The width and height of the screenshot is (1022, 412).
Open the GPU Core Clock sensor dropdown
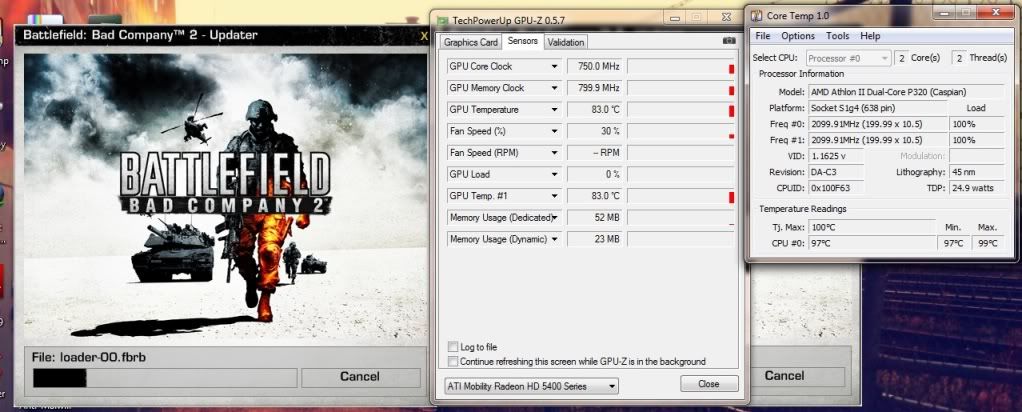point(555,67)
